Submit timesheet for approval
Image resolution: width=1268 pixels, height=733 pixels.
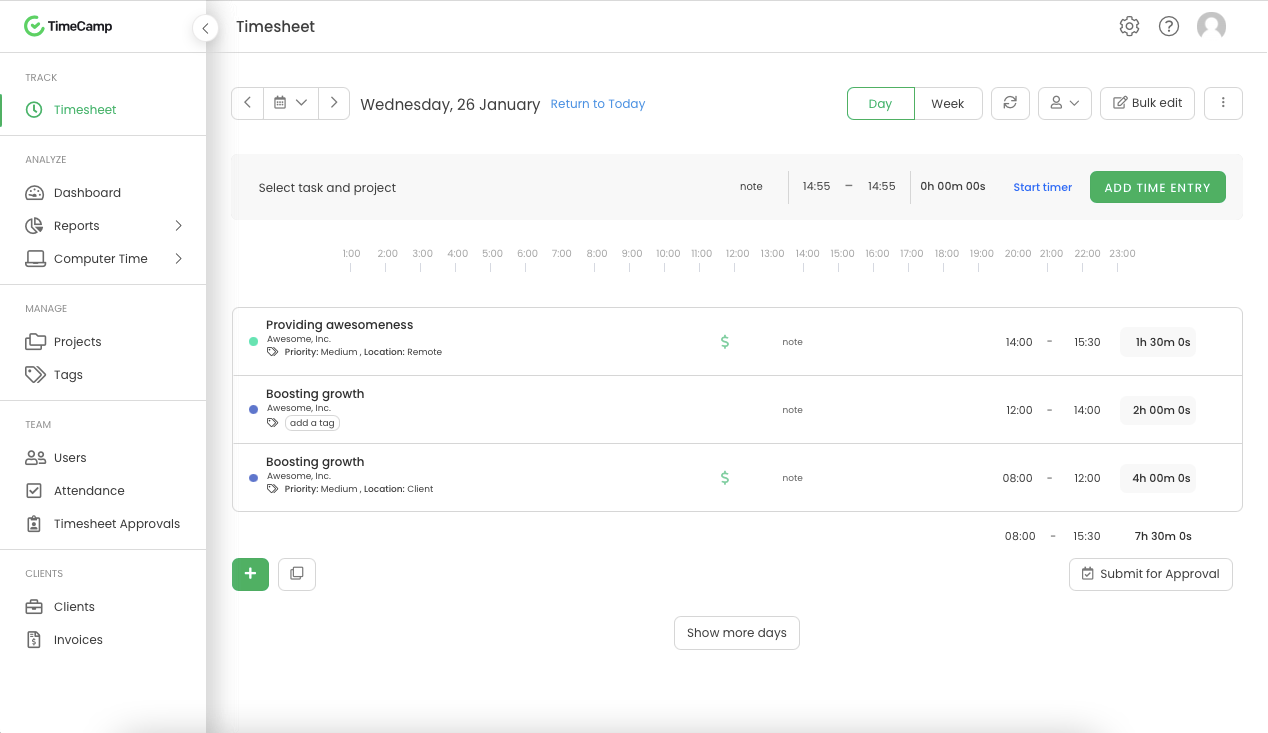(x=1150, y=574)
